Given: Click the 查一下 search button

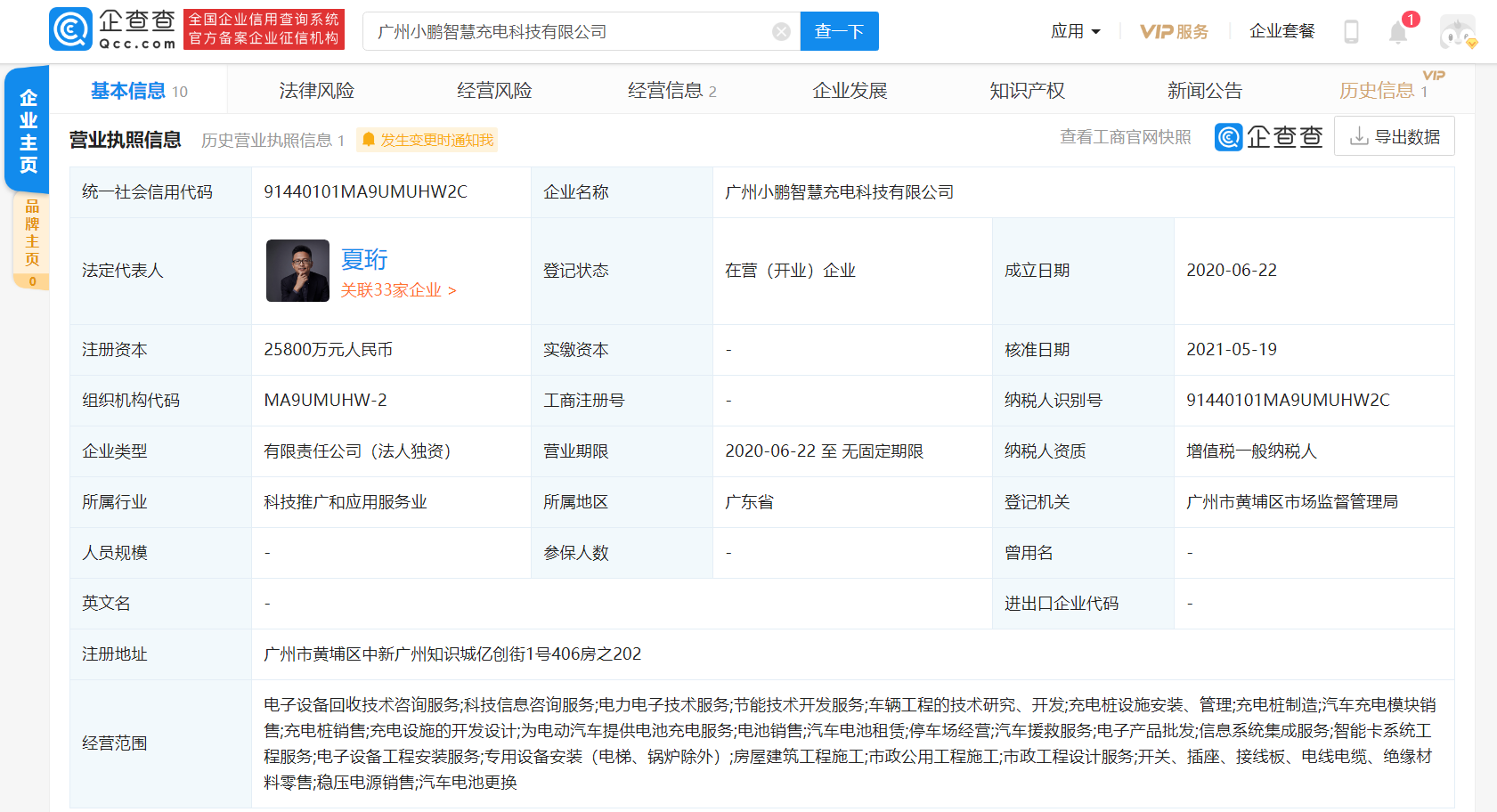Looking at the screenshot, I should 838,31.
